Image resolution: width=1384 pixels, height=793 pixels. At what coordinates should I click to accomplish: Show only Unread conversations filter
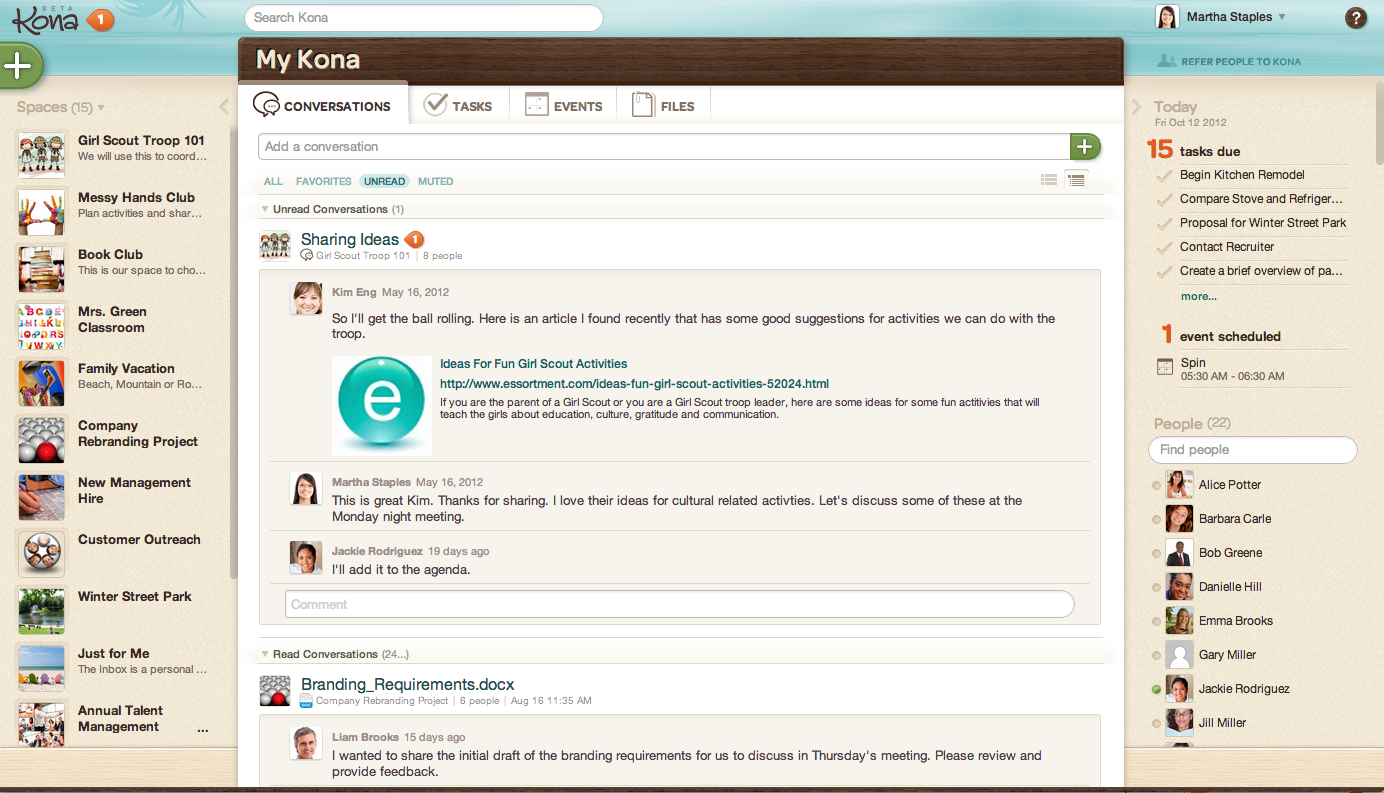pyautogui.click(x=384, y=181)
